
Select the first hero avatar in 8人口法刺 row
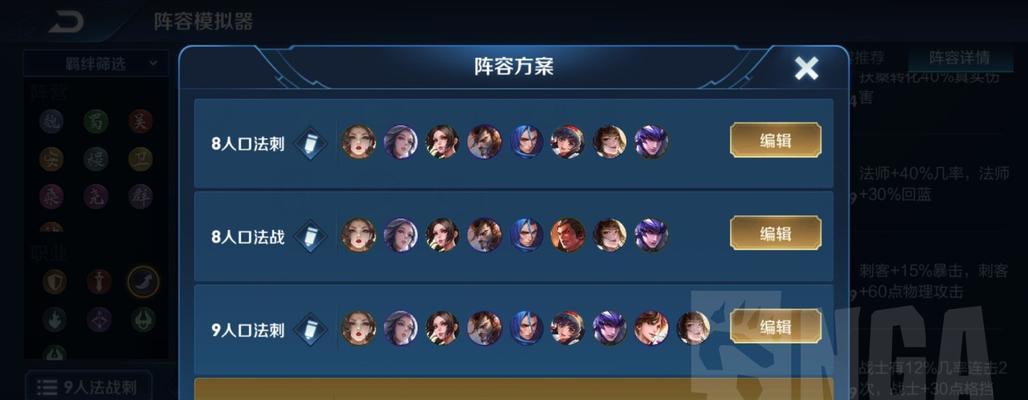[359, 142]
